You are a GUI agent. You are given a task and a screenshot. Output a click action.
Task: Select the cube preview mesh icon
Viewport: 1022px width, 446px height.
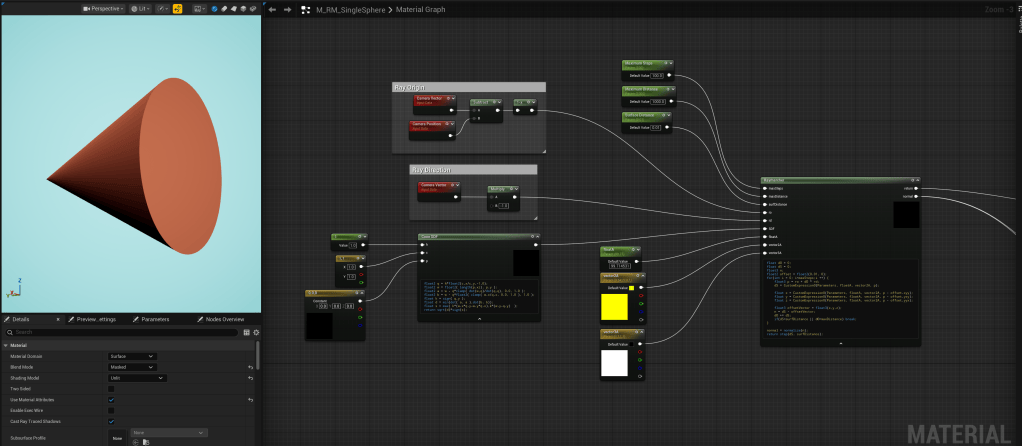(243, 9)
